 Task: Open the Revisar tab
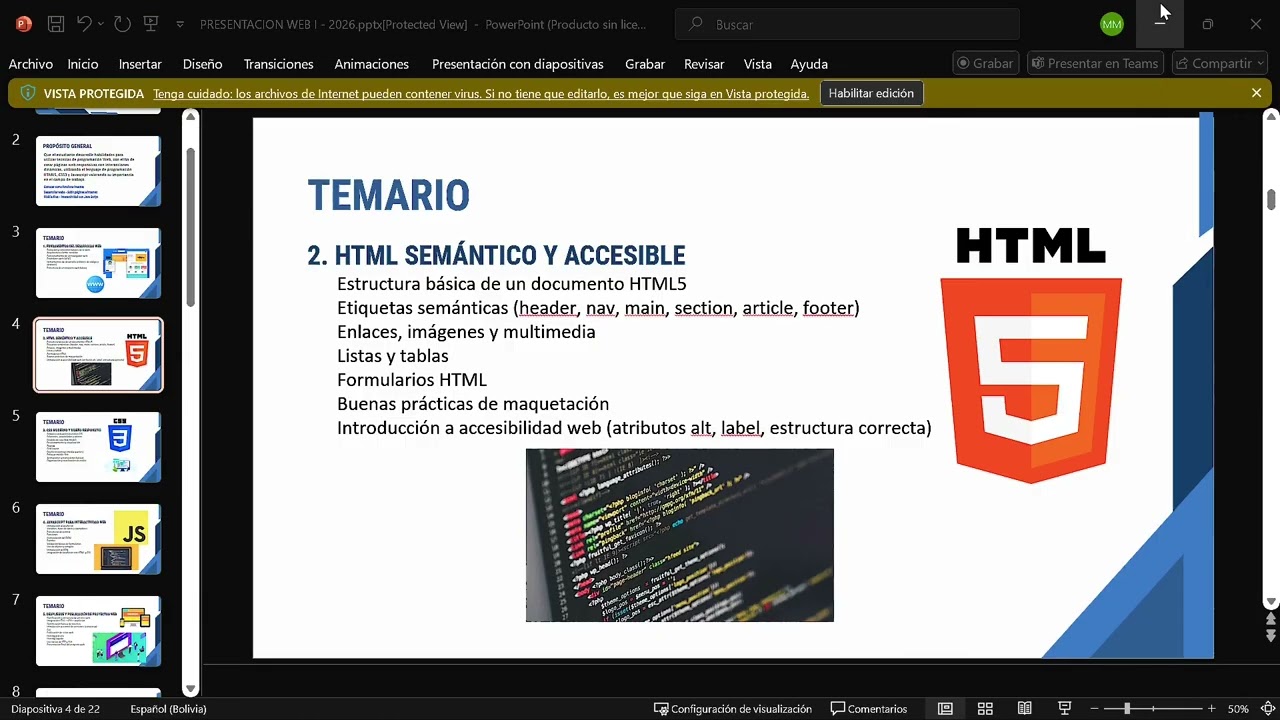tap(704, 64)
